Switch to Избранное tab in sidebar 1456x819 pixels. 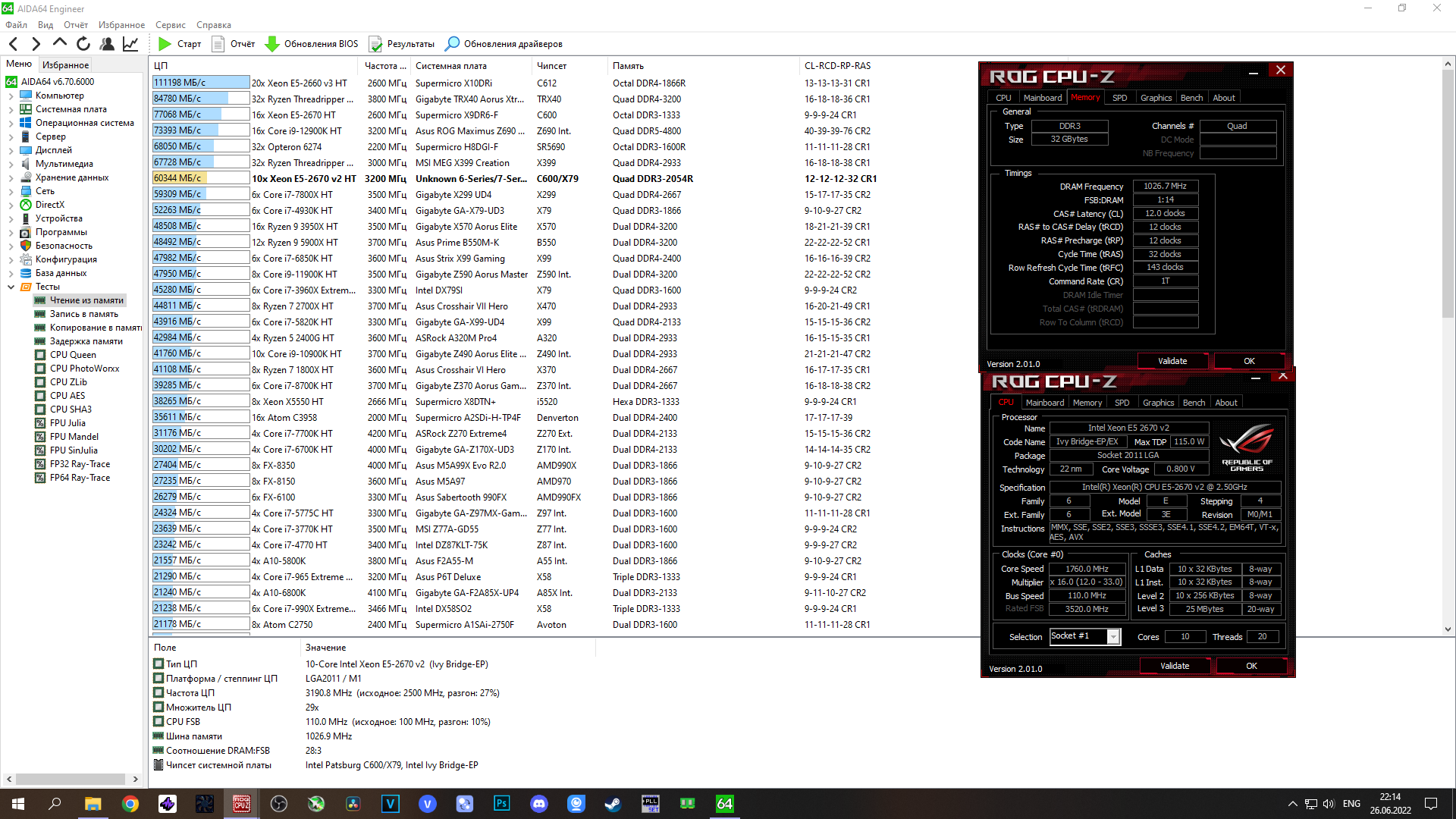[65, 65]
